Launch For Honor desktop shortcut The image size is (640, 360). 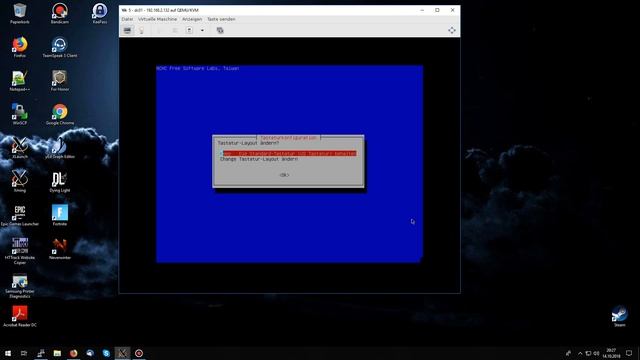60,80
